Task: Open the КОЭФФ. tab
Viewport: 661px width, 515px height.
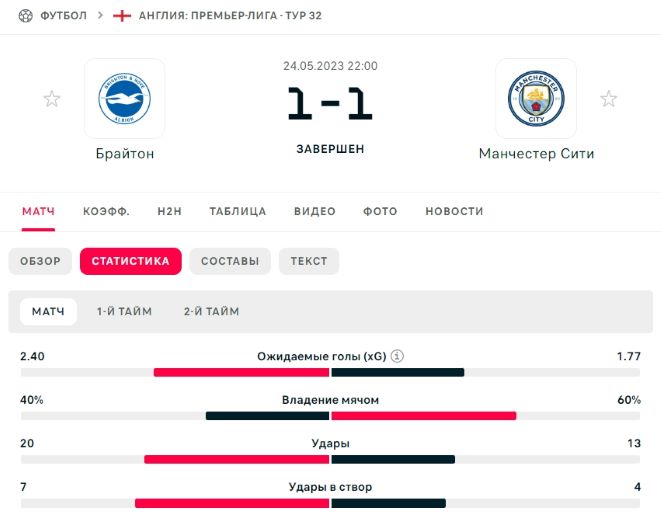Action: 106,211
